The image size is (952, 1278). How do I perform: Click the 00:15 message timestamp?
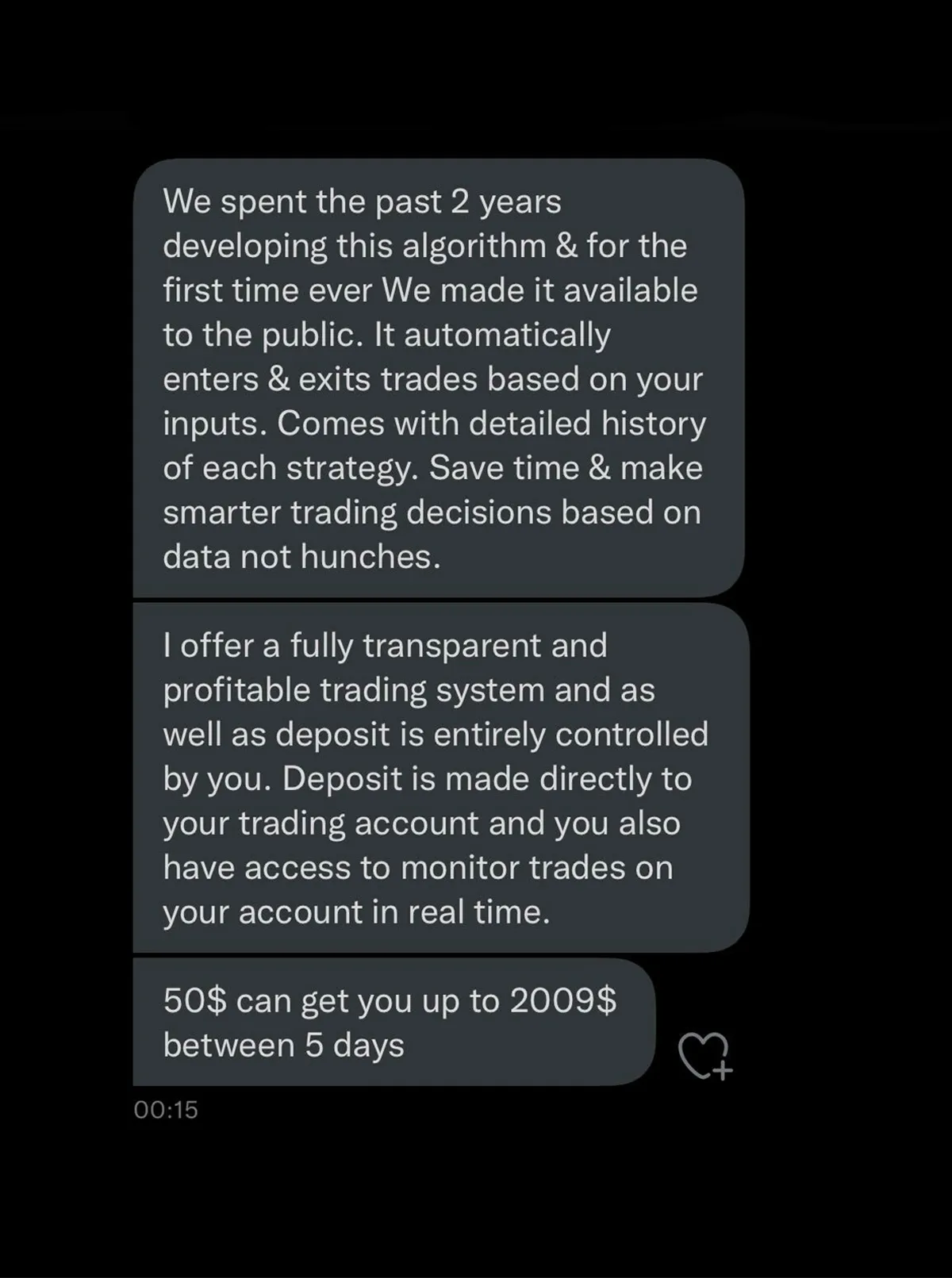(x=166, y=1109)
